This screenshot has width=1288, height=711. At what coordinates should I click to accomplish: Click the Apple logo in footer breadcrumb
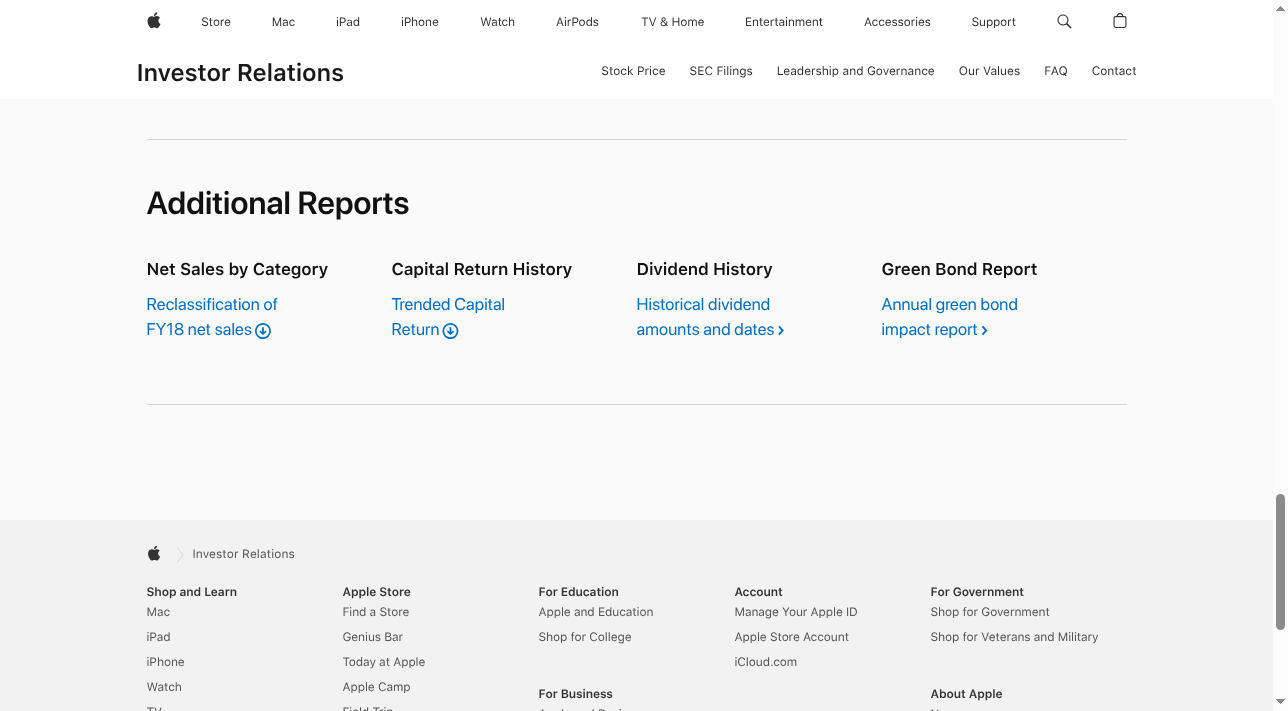tap(154, 553)
